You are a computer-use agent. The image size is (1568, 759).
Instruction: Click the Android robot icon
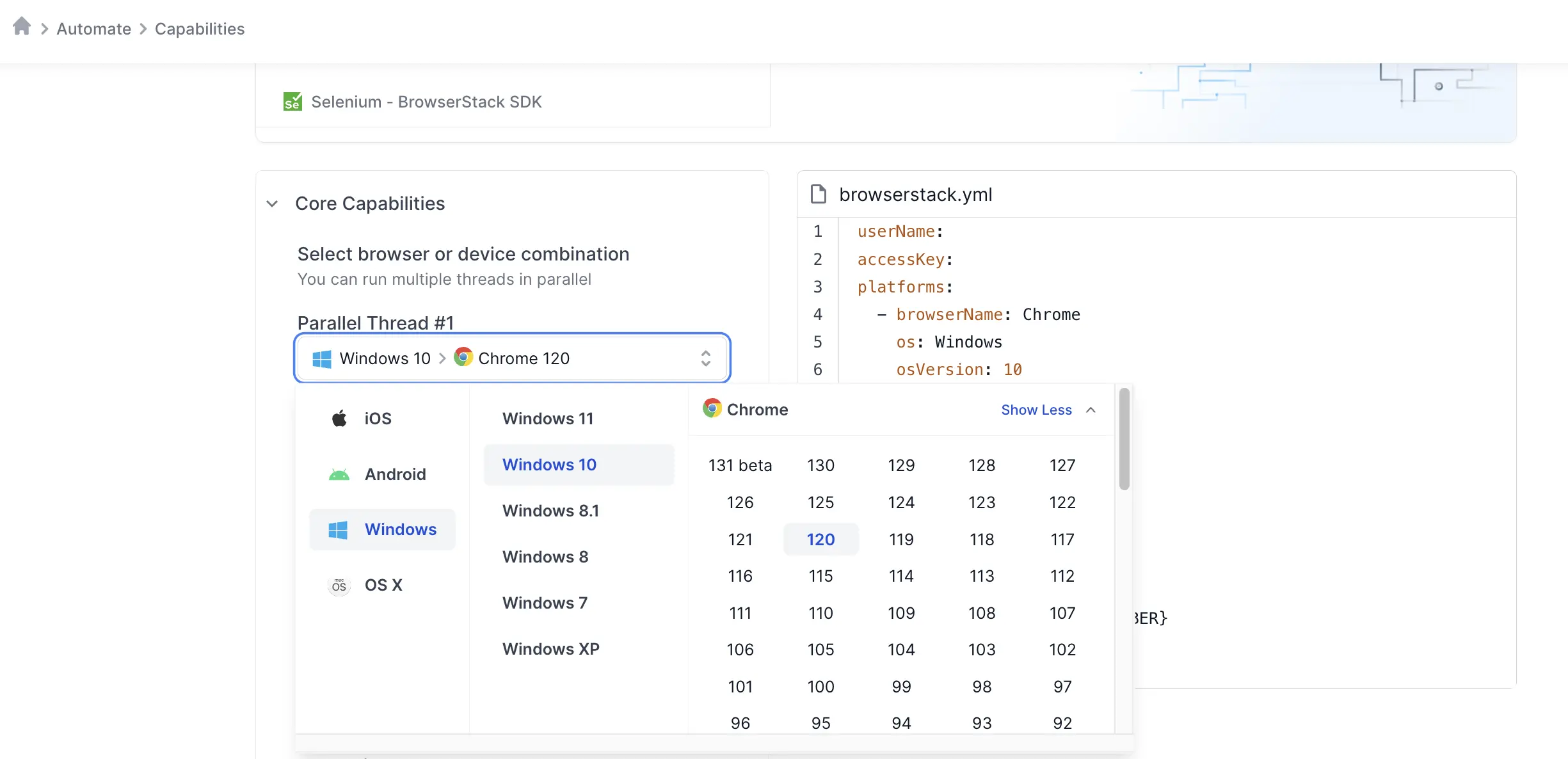point(339,474)
